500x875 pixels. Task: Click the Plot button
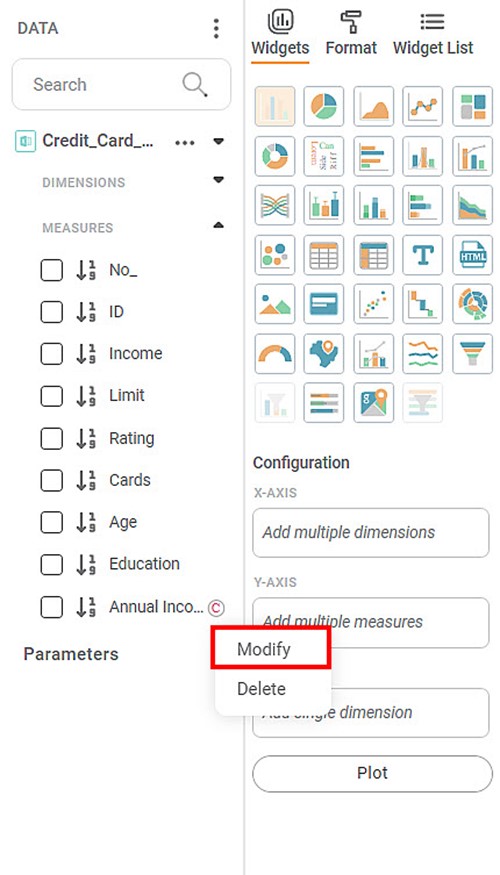372,773
